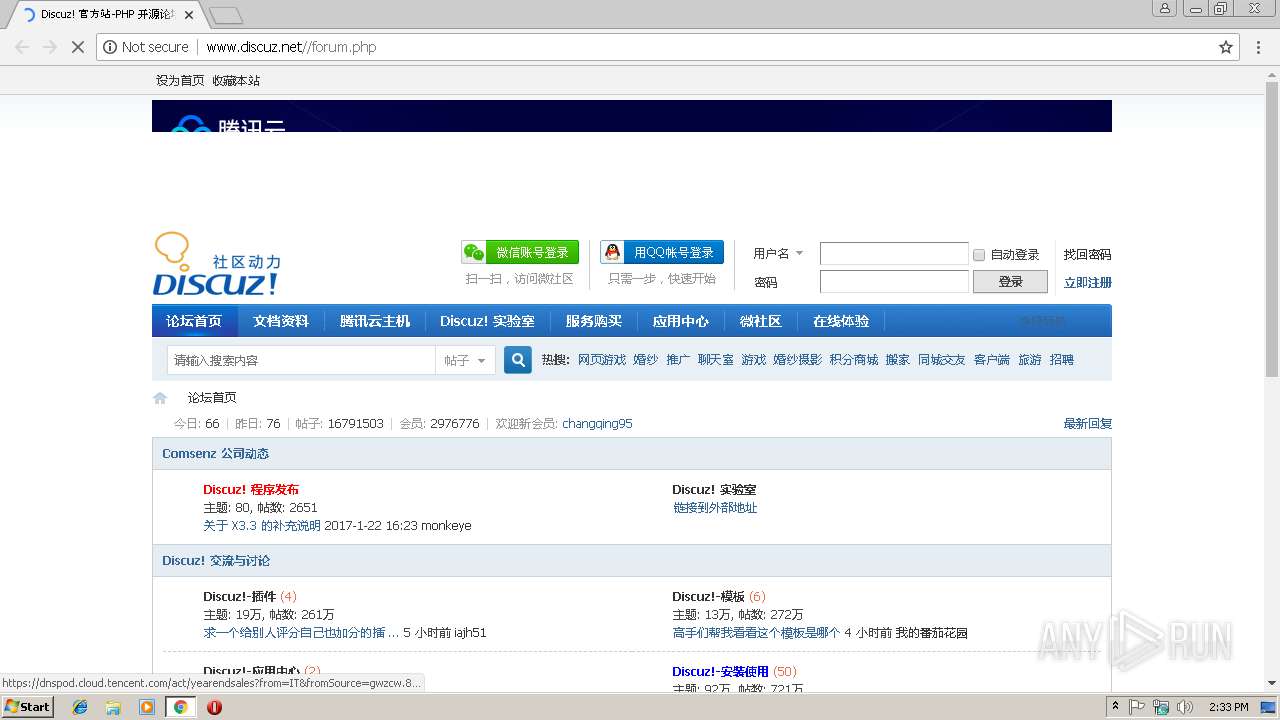1280x720 pixels.
Task: Open media player taskbar icon
Action: pyautogui.click(x=147, y=707)
